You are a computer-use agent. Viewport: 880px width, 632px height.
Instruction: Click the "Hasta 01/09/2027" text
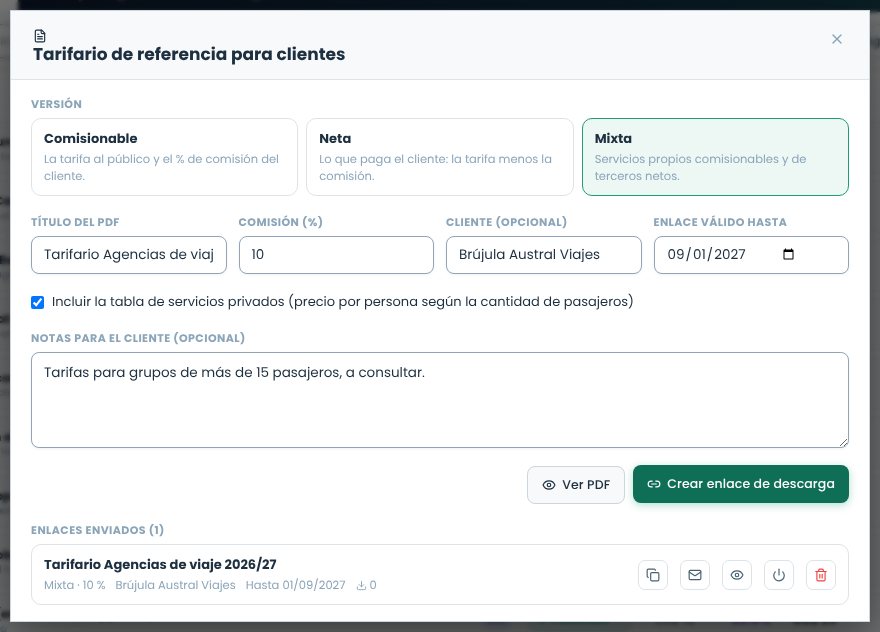(295, 585)
